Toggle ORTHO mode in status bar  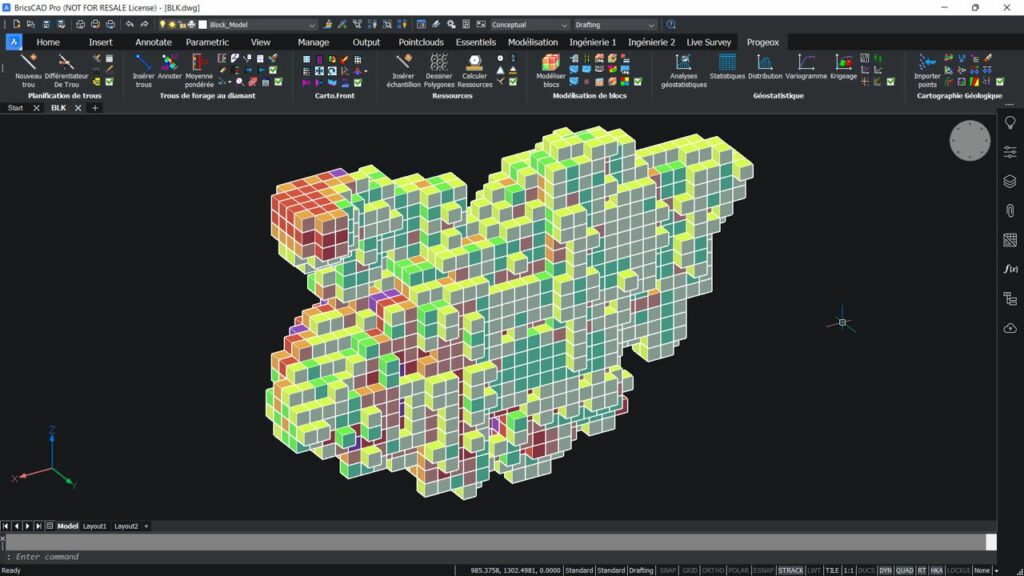click(x=712, y=570)
